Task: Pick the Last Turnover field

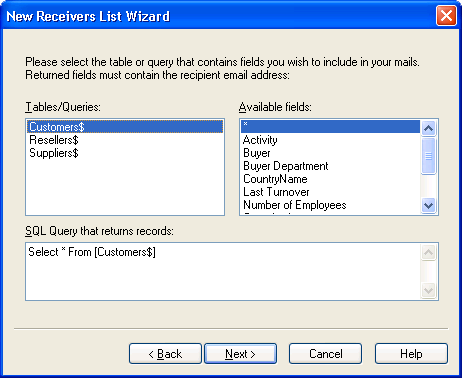Action: [x=330, y=192]
